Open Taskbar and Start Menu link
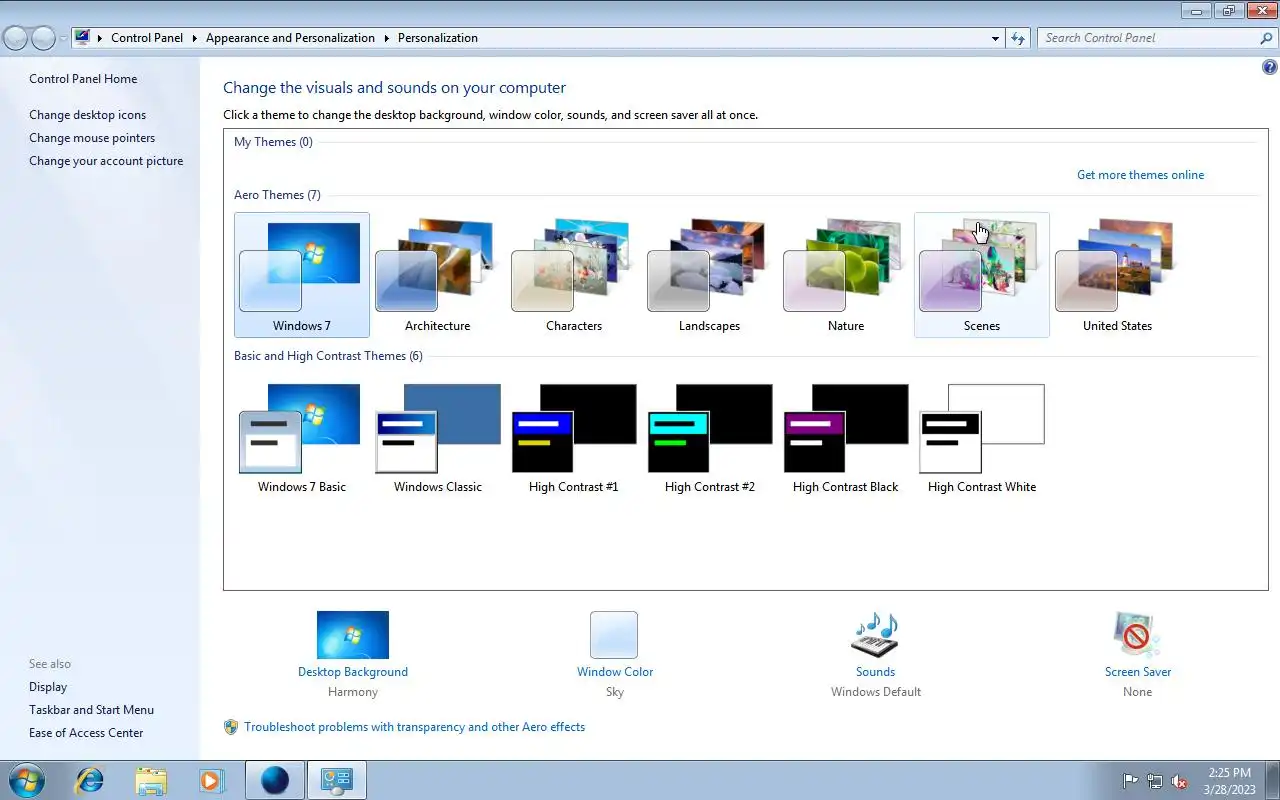The height and width of the screenshot is (800, 1280). coord(91,710)
